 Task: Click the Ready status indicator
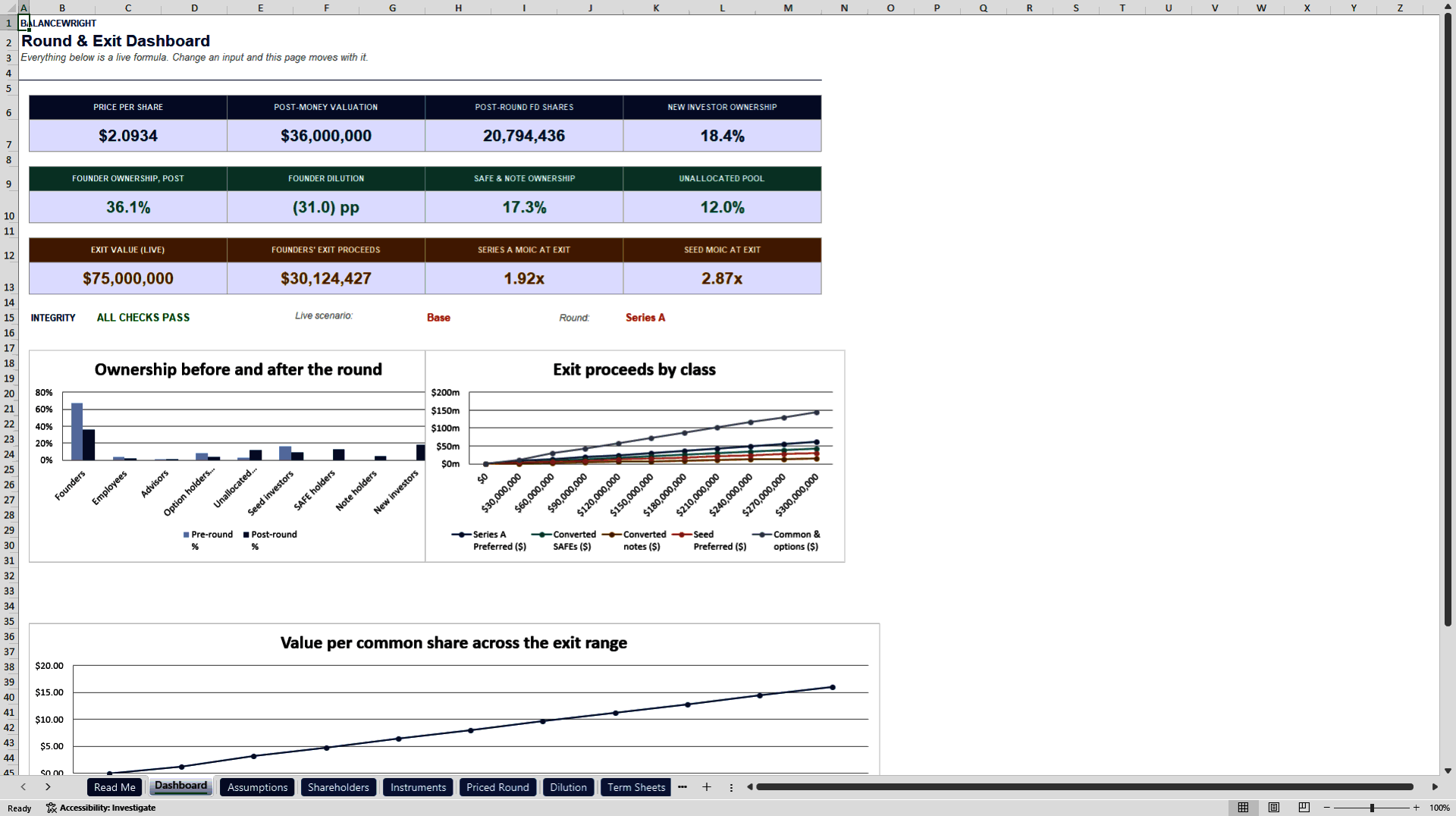[20, 808]
